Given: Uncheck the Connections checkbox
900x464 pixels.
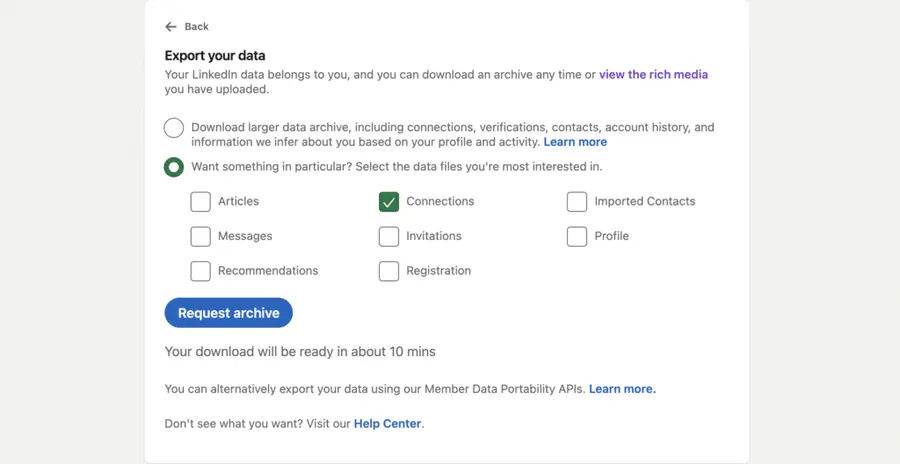Looking at the screenshot, I should [x=389, y=202].
